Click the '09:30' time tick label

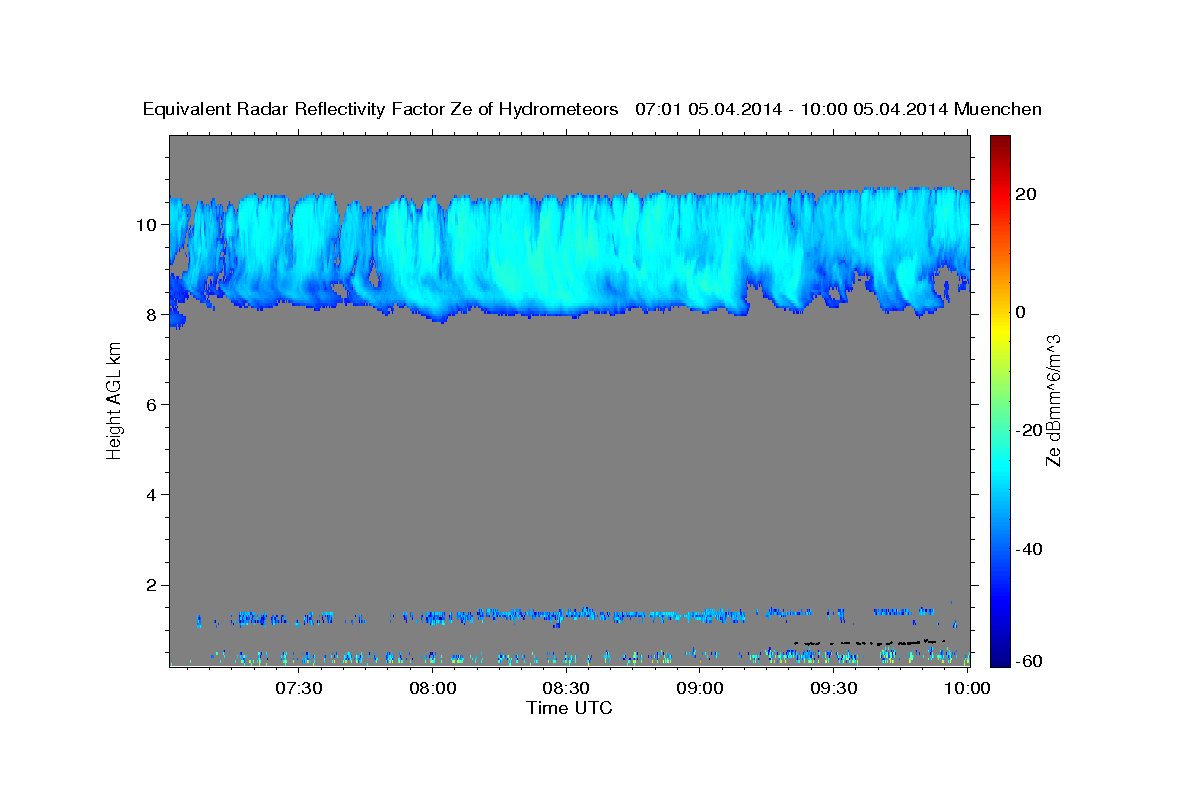coord(834,688)
